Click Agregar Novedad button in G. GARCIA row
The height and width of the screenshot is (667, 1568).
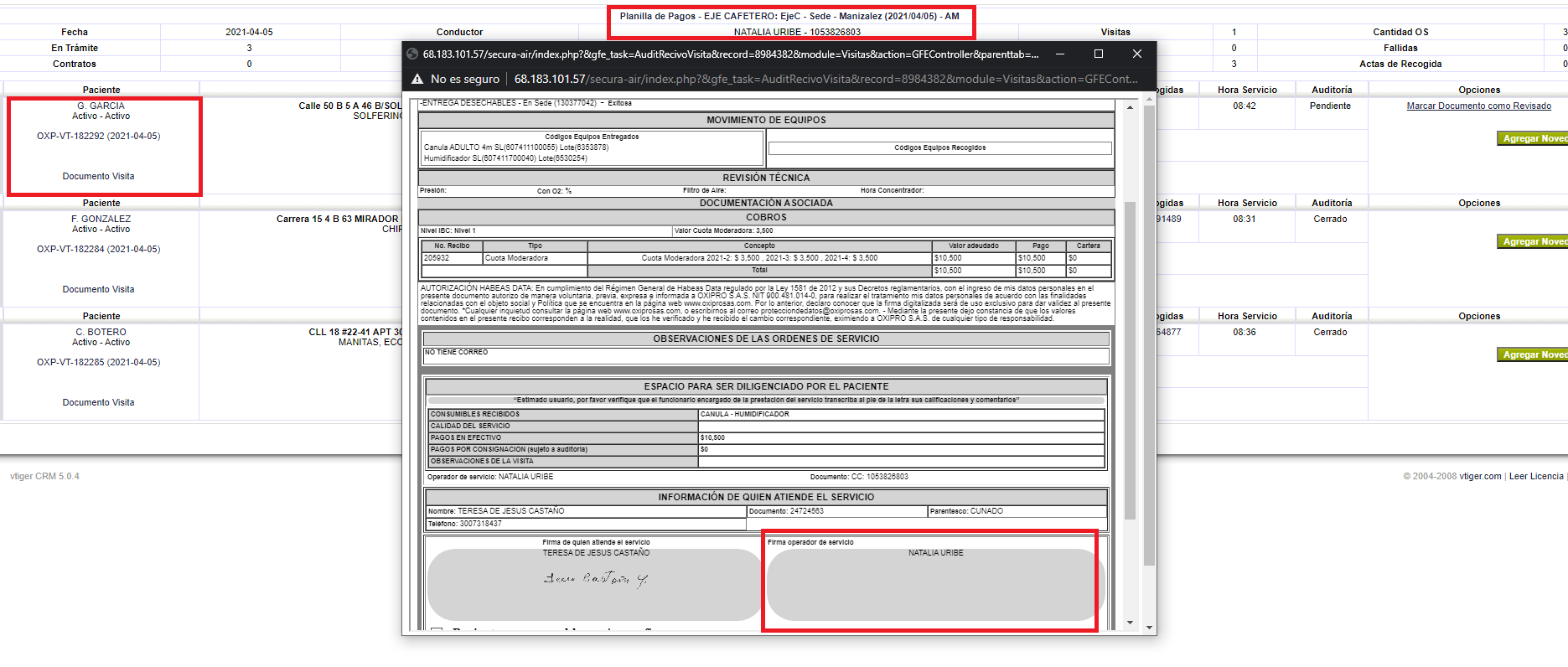pyautogui.click(x=1532, y=138)
